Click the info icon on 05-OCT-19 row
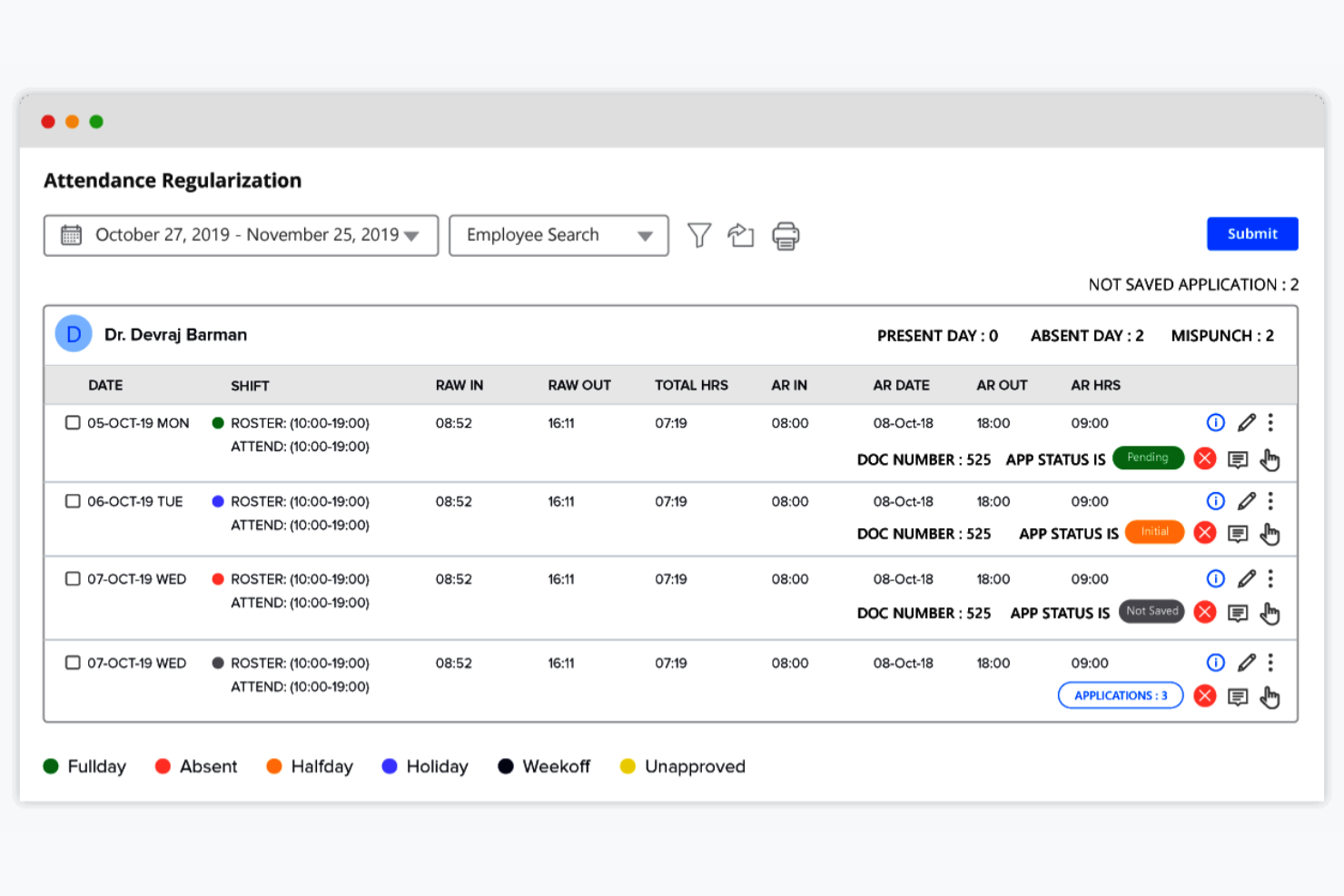The width and height of the screenshot is (1344, 896). click(1215, 422)
